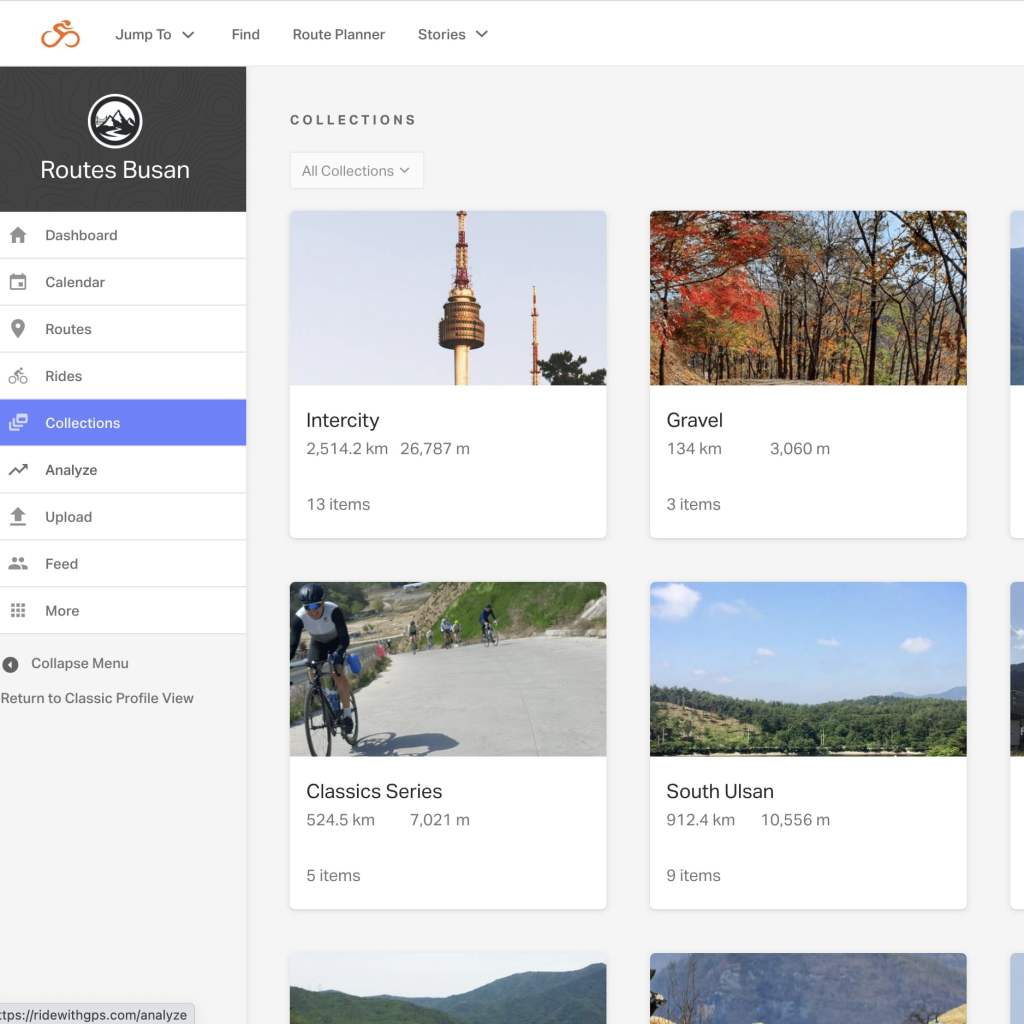1024x1024 pixels.
Task: Click the Analyze trend line icon
Action: coord(18,470)
